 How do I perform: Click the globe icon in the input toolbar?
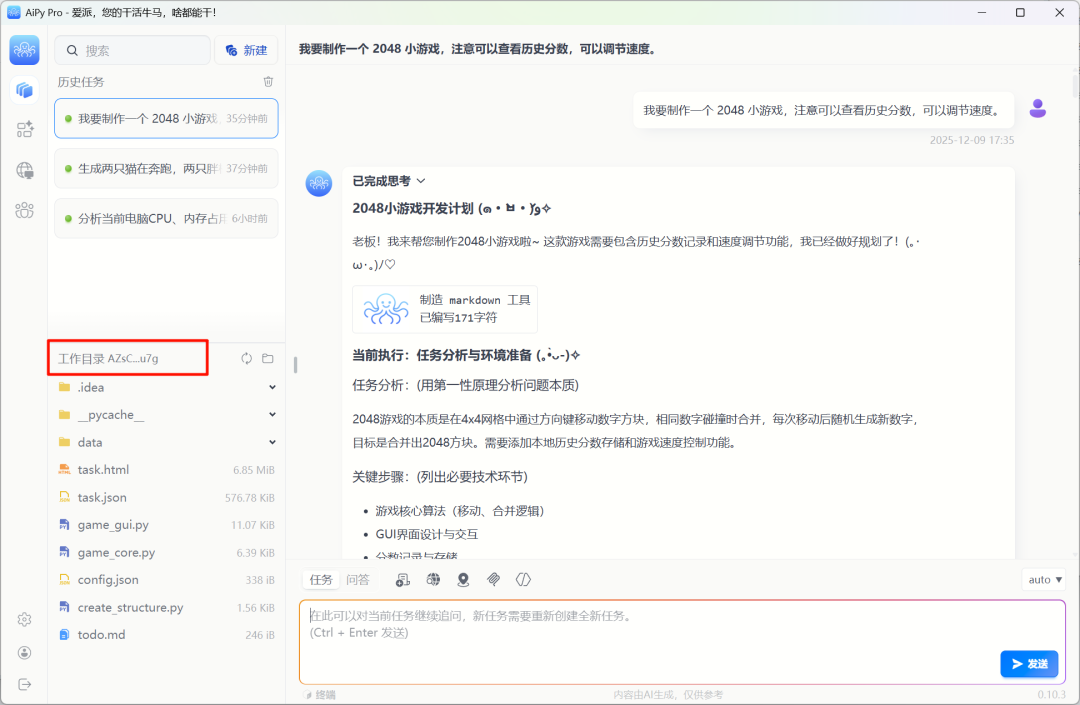[433, 579]
